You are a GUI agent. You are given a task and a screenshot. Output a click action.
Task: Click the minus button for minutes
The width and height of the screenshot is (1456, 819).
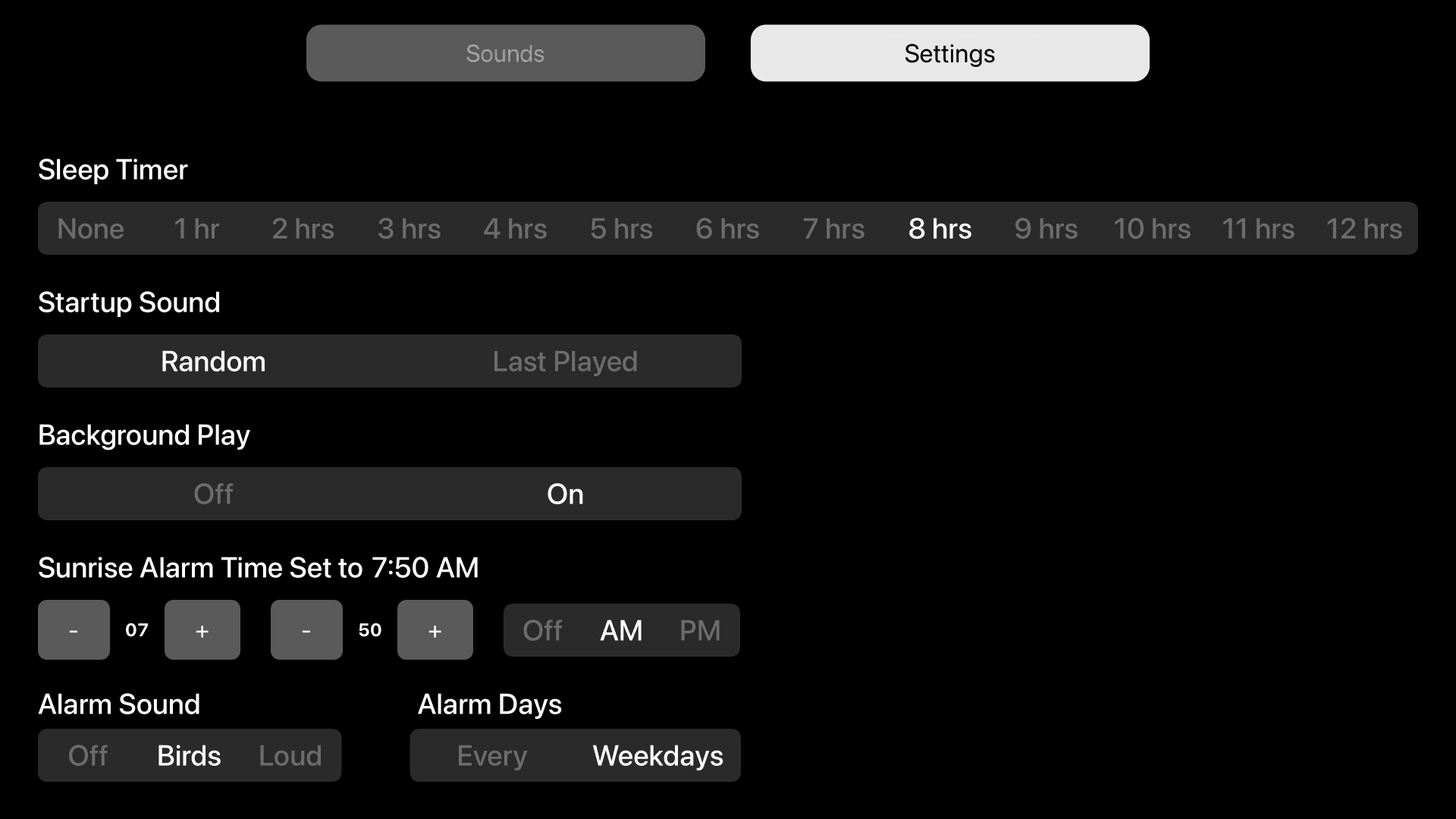pos(306,630)
